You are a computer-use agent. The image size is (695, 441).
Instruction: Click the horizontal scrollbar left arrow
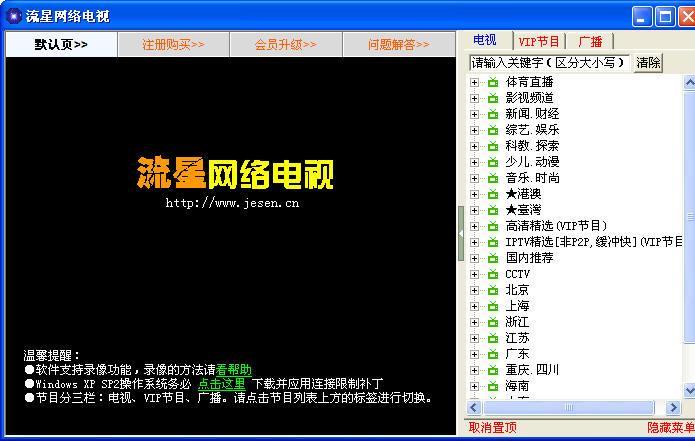pos(474,407)
